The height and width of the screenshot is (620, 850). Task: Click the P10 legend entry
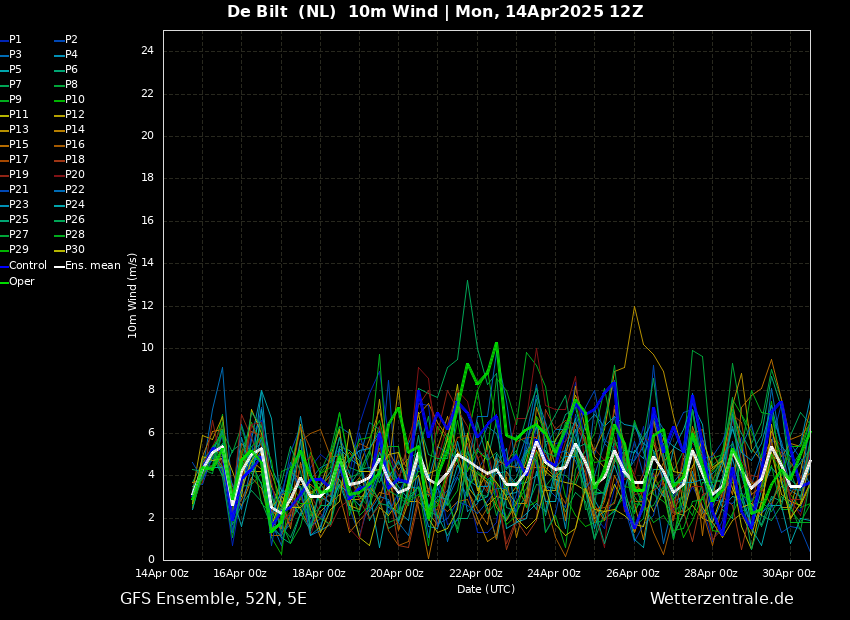pyautogui.click(x=74, y=100)
